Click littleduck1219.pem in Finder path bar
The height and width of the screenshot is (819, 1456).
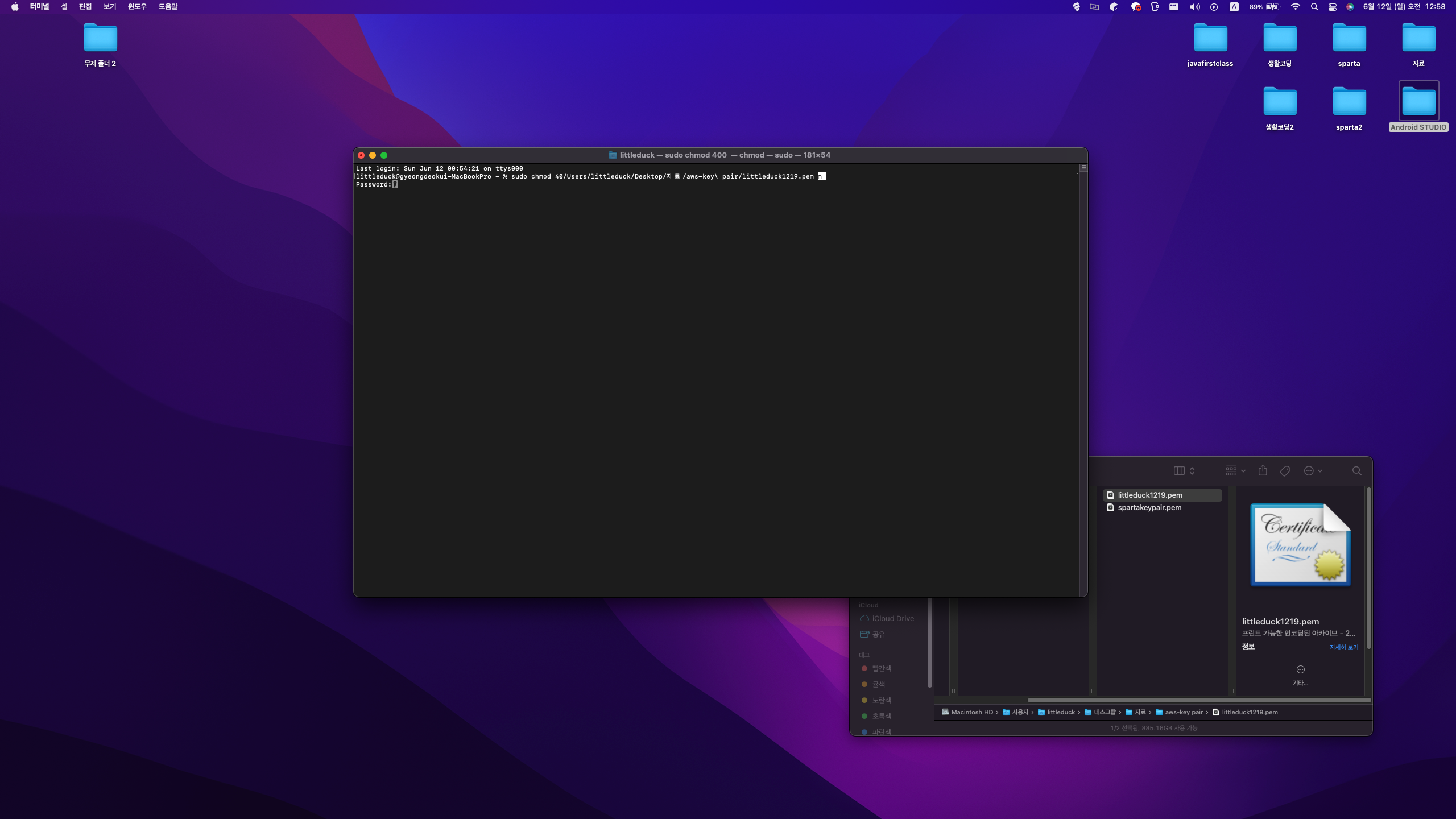[x=1245, y=712]
